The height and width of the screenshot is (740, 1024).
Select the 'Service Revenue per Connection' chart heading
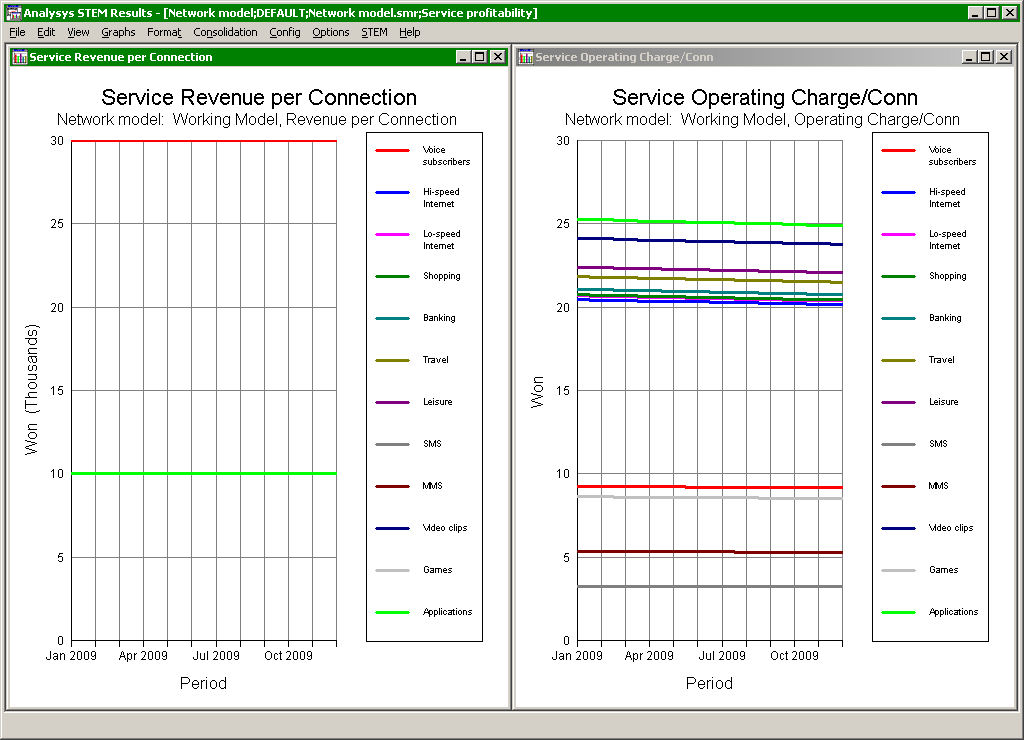coord(259,97)
